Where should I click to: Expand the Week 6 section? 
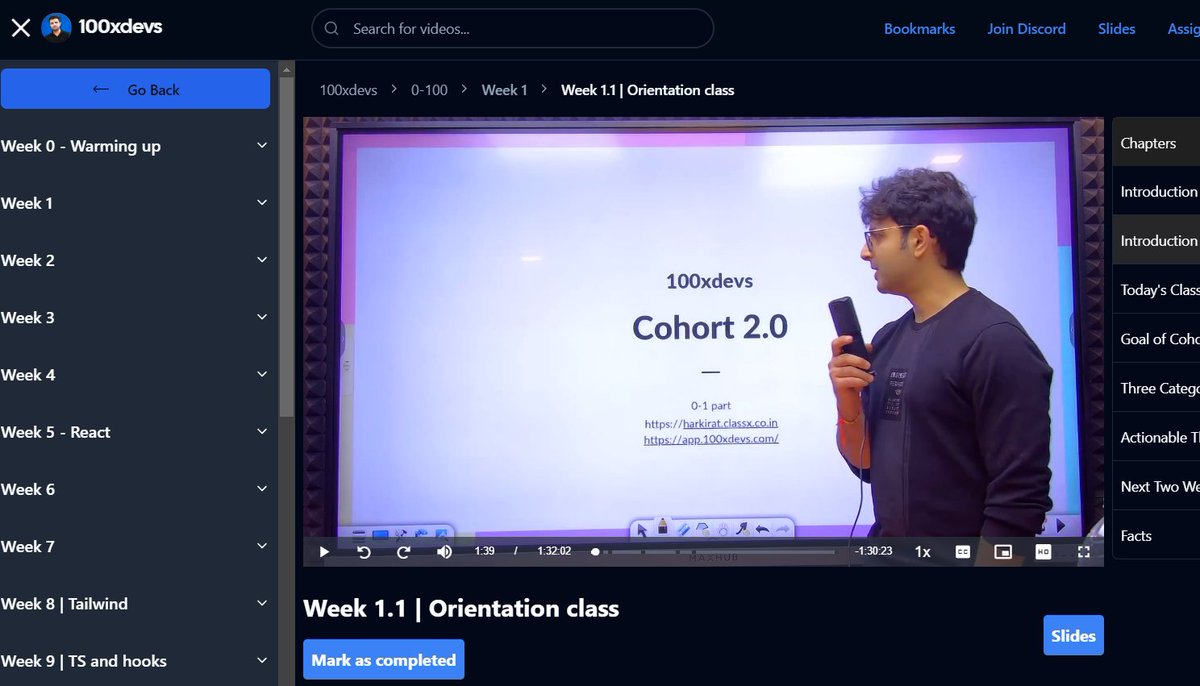[x=135, y=489]
